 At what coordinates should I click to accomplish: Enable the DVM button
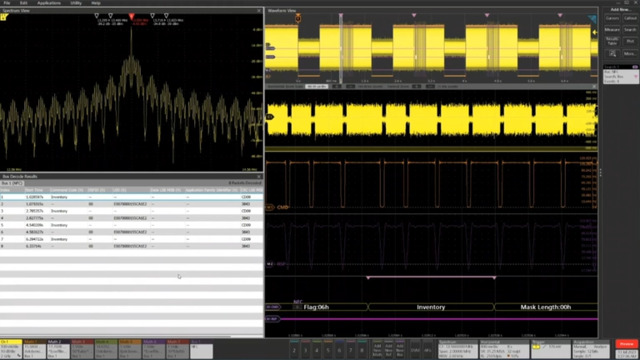coord(415,350)
